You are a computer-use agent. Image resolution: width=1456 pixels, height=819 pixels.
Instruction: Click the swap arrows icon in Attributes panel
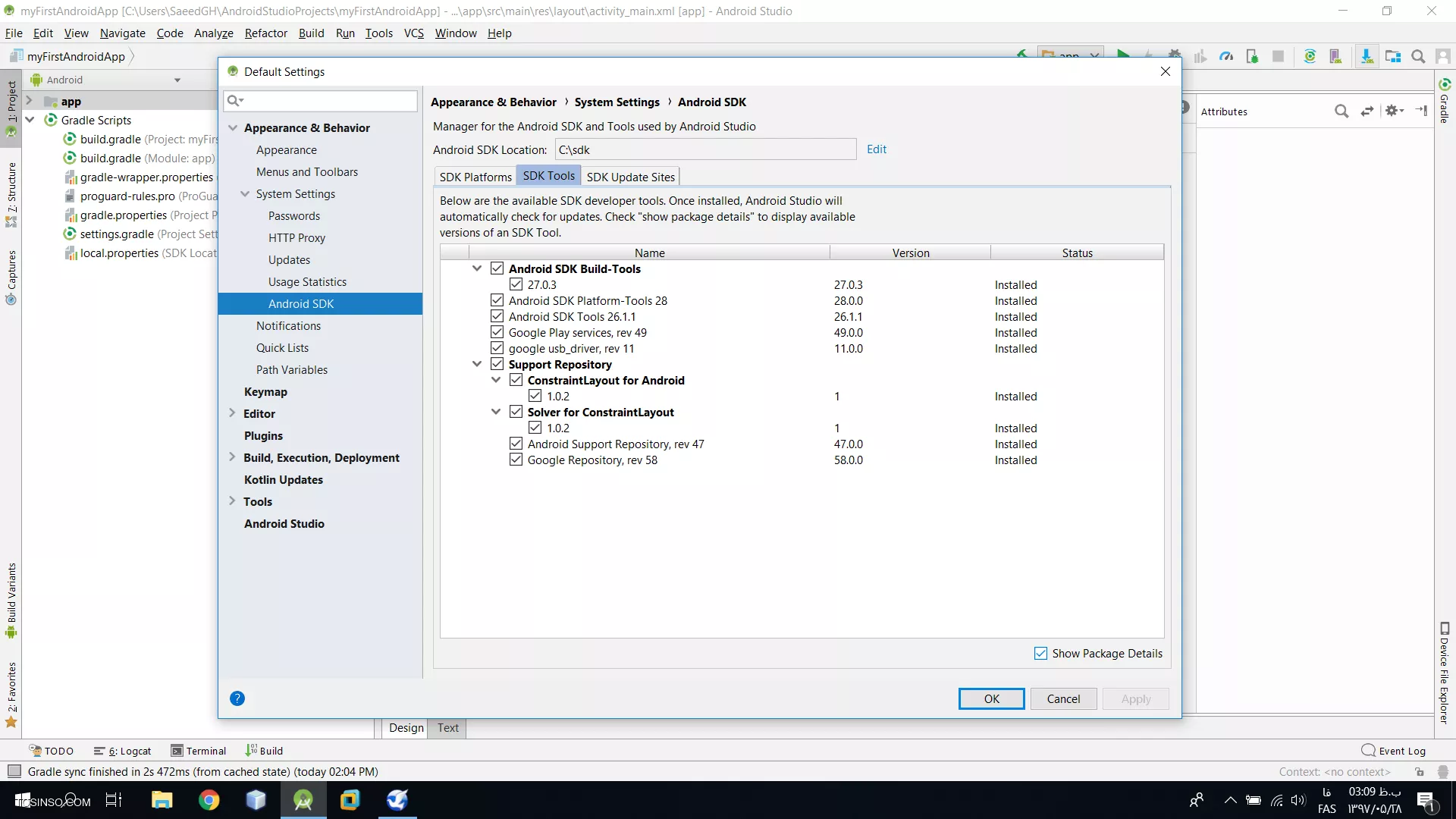click(x=1367, y=111)
